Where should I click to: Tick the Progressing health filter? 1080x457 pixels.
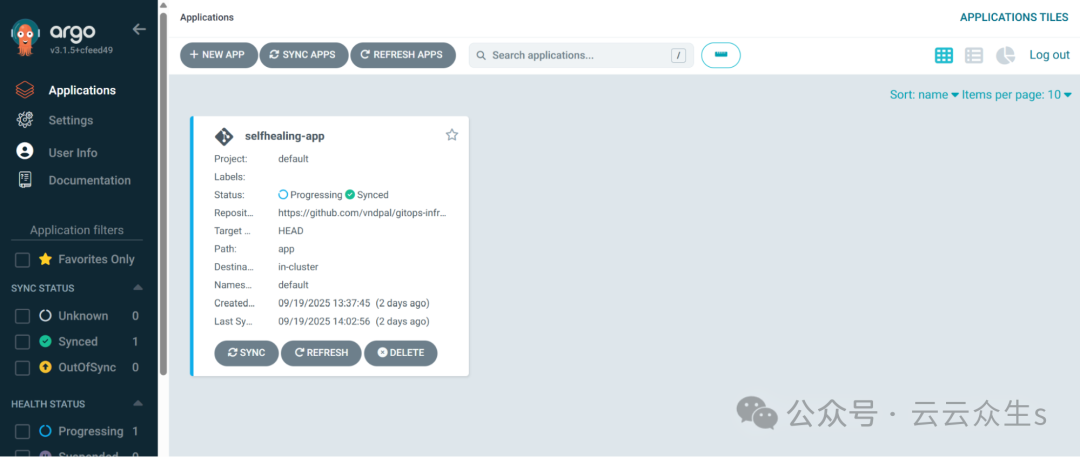[x=23, y=431]
